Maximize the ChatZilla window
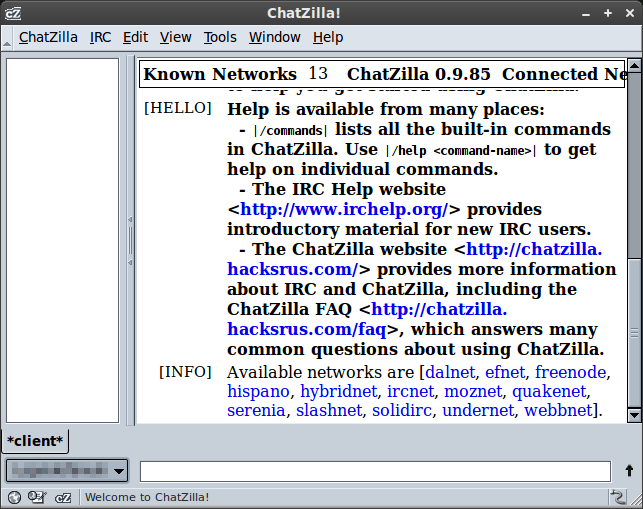The image size is (643, 509). pos(608,13)
